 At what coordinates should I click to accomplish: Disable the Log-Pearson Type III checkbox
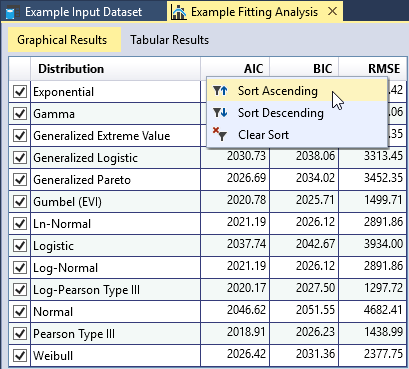pyautogui.click(x=20, y=289)
